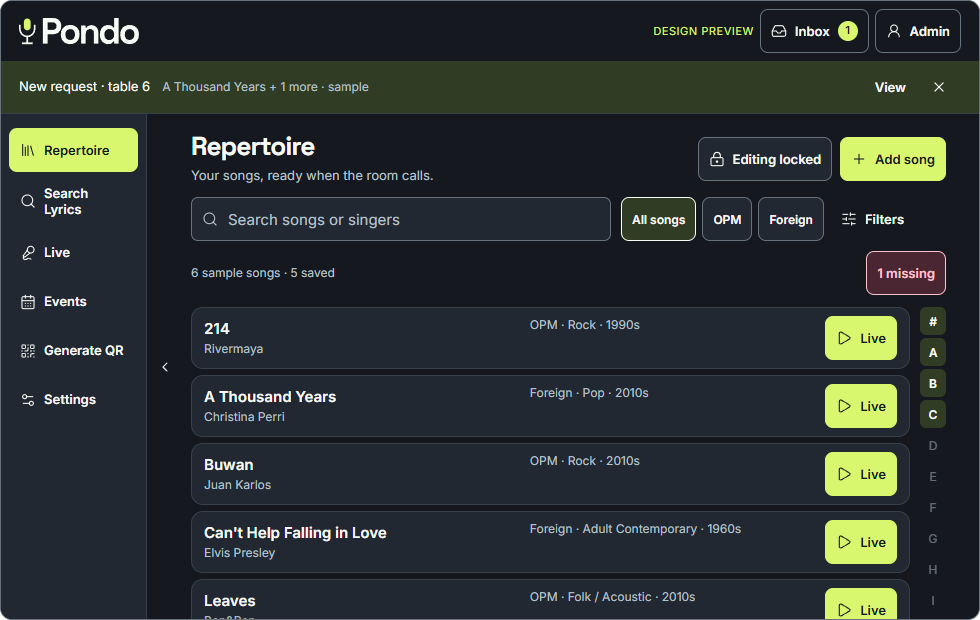Click the Events calendar icon

point(28,302)
